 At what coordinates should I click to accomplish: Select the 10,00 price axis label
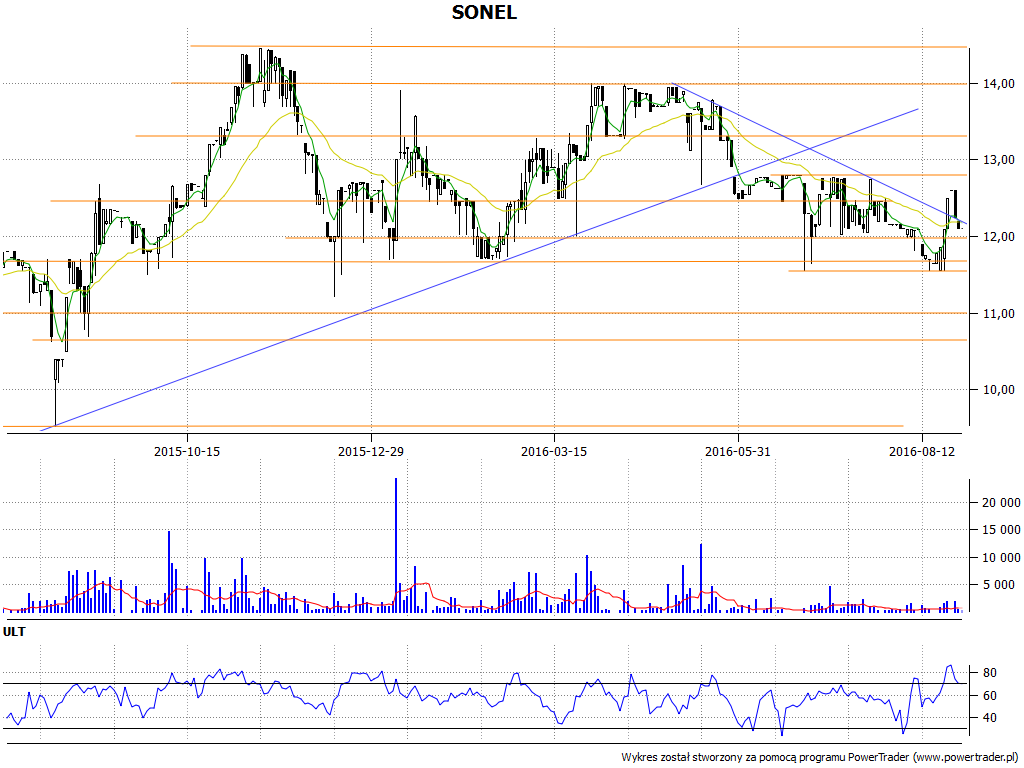tap(999, 390)
